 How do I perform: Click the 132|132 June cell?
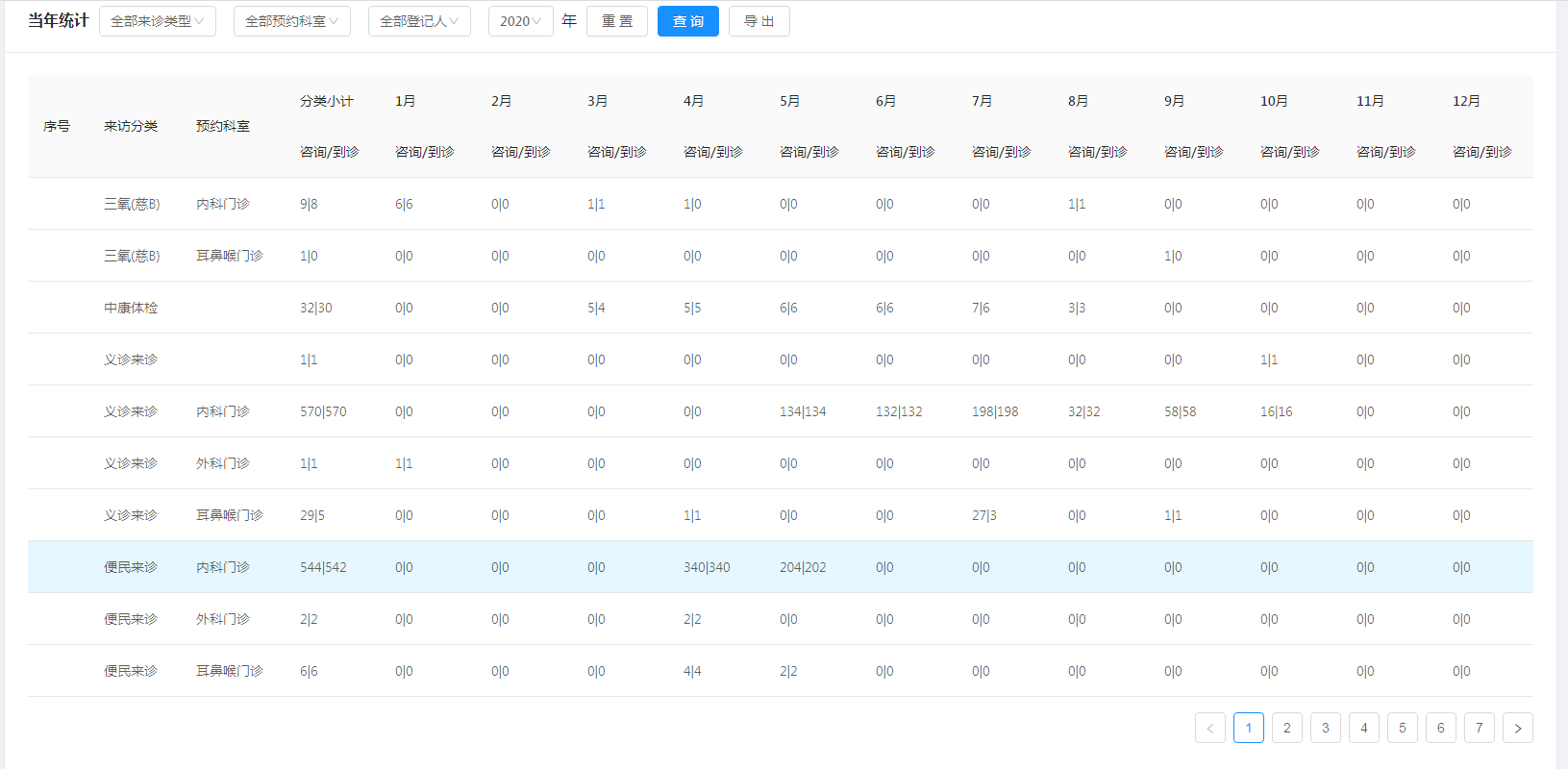899,411
